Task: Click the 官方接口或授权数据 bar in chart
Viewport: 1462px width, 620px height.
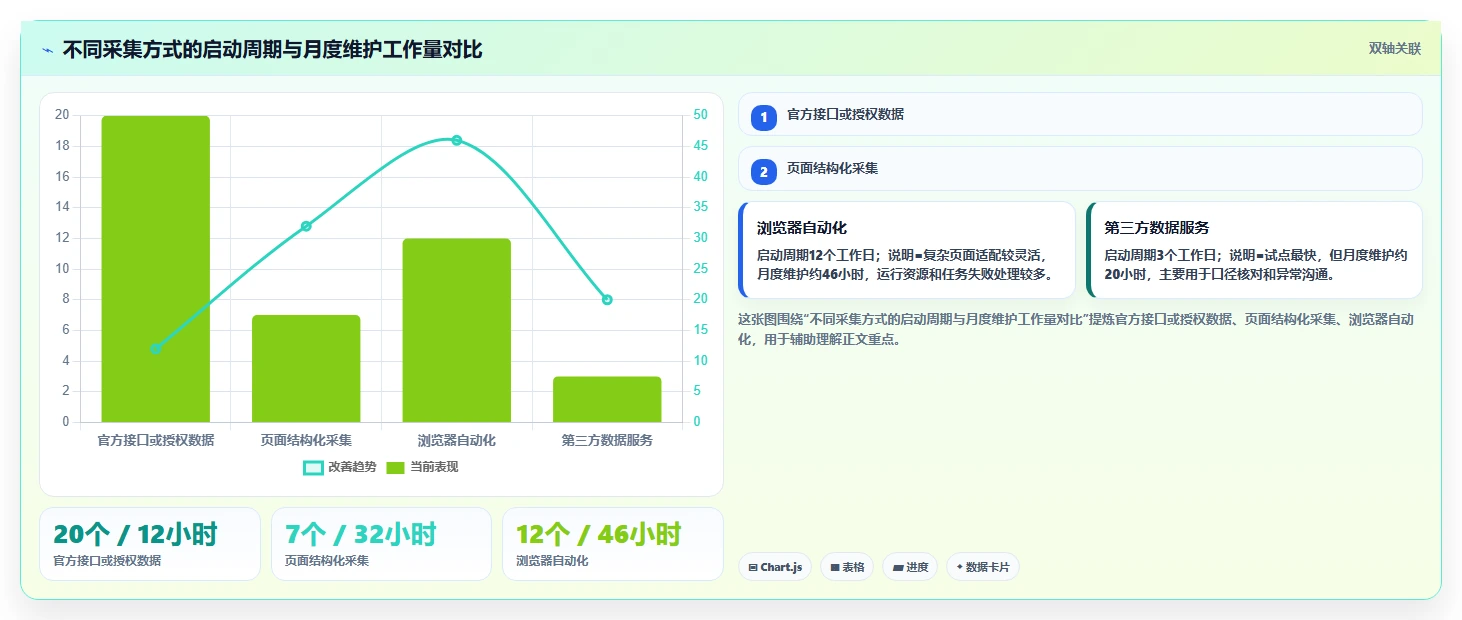Action: (156, 269)
